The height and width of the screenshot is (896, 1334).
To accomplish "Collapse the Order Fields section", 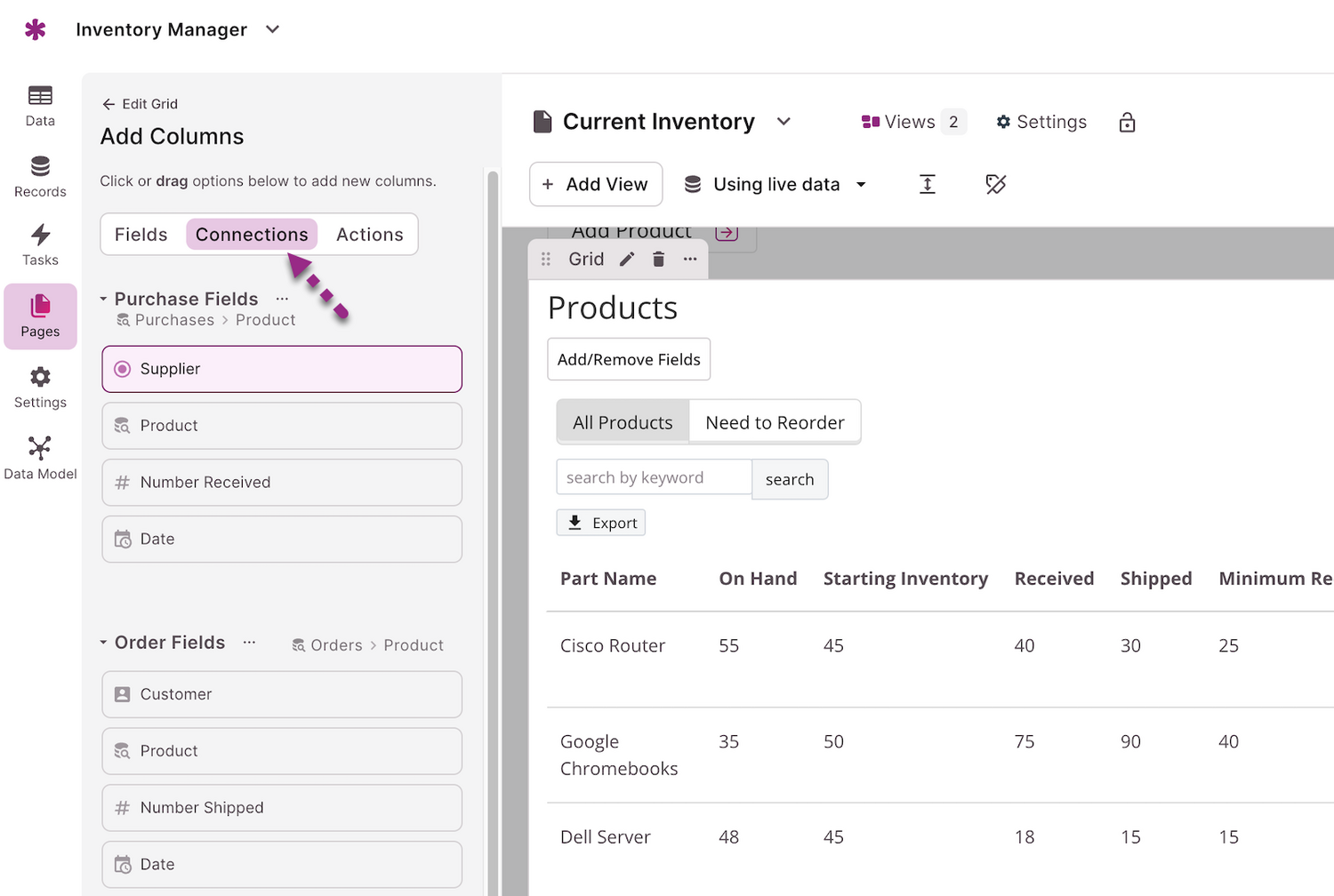I will point(104,643).
